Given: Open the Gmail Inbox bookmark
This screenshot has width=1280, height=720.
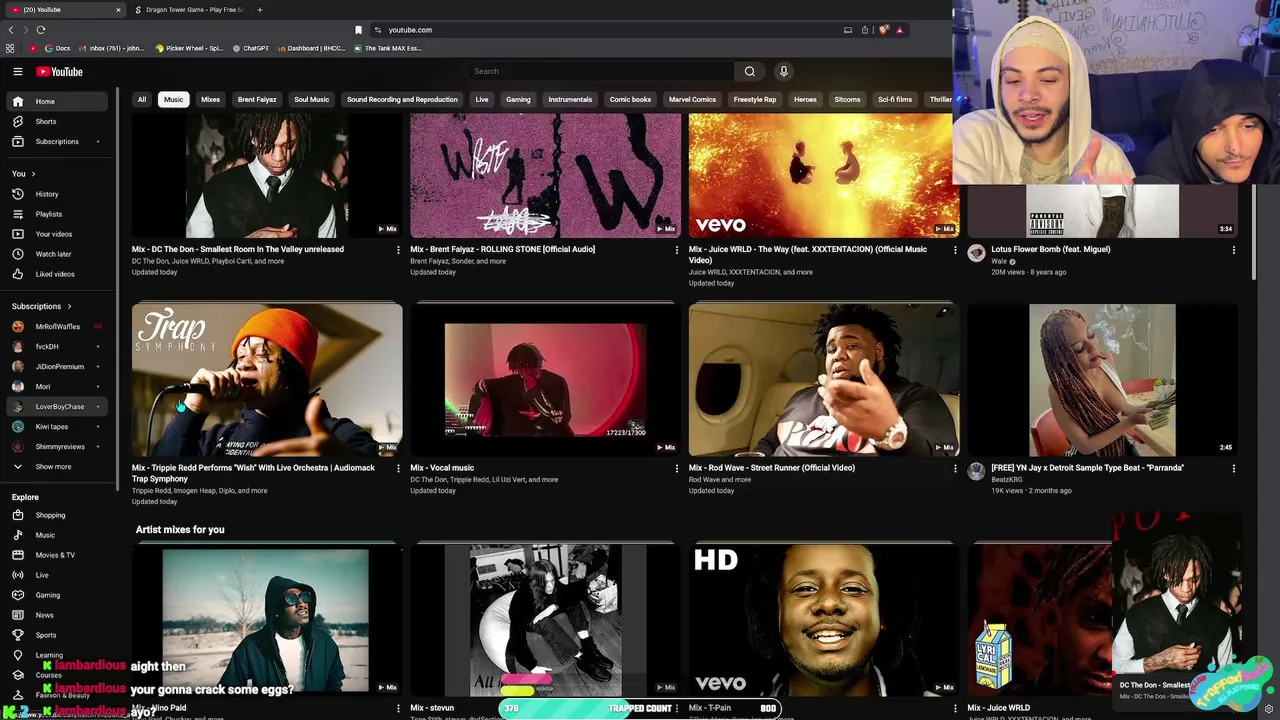Looking at the screenshot, I should 111,48.
